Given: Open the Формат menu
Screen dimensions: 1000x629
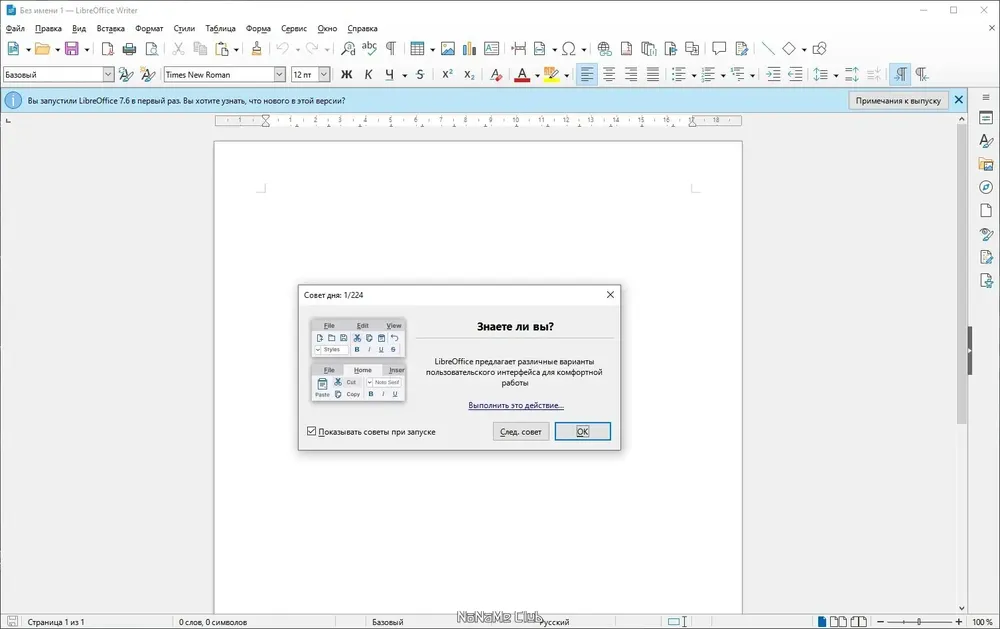Looking at the screenshot, I should (x=149, y=29).
